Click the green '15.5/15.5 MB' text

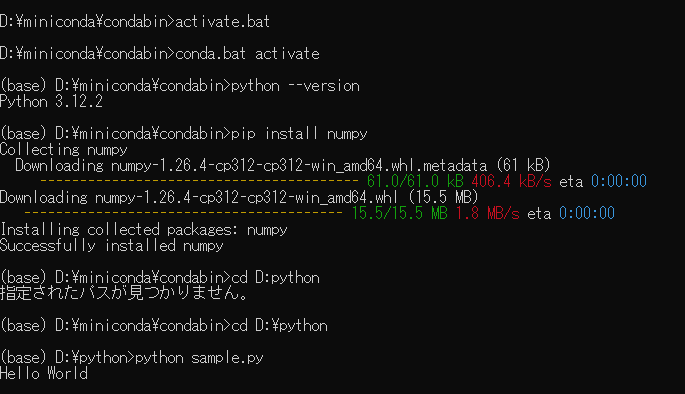[x=400, y=213]
